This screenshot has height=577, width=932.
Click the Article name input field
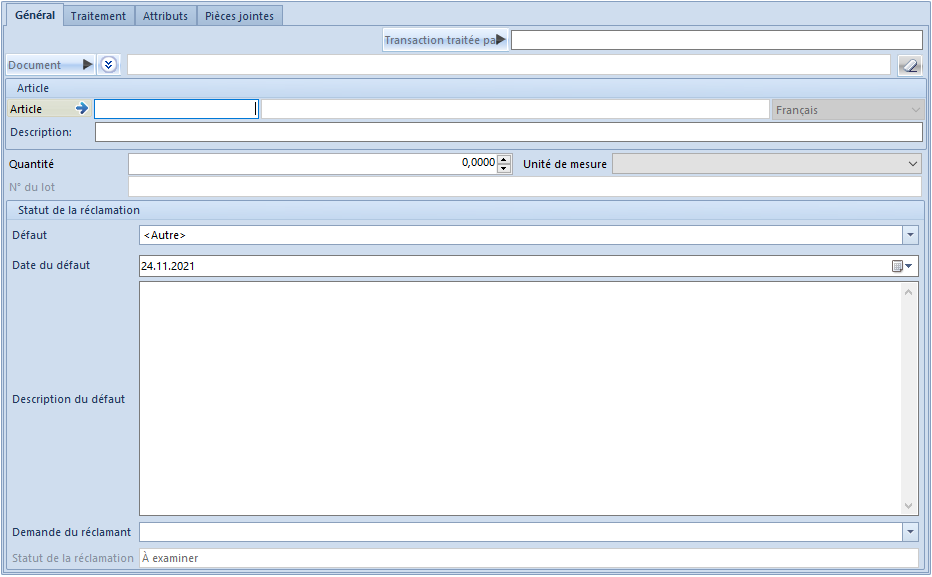515,109
